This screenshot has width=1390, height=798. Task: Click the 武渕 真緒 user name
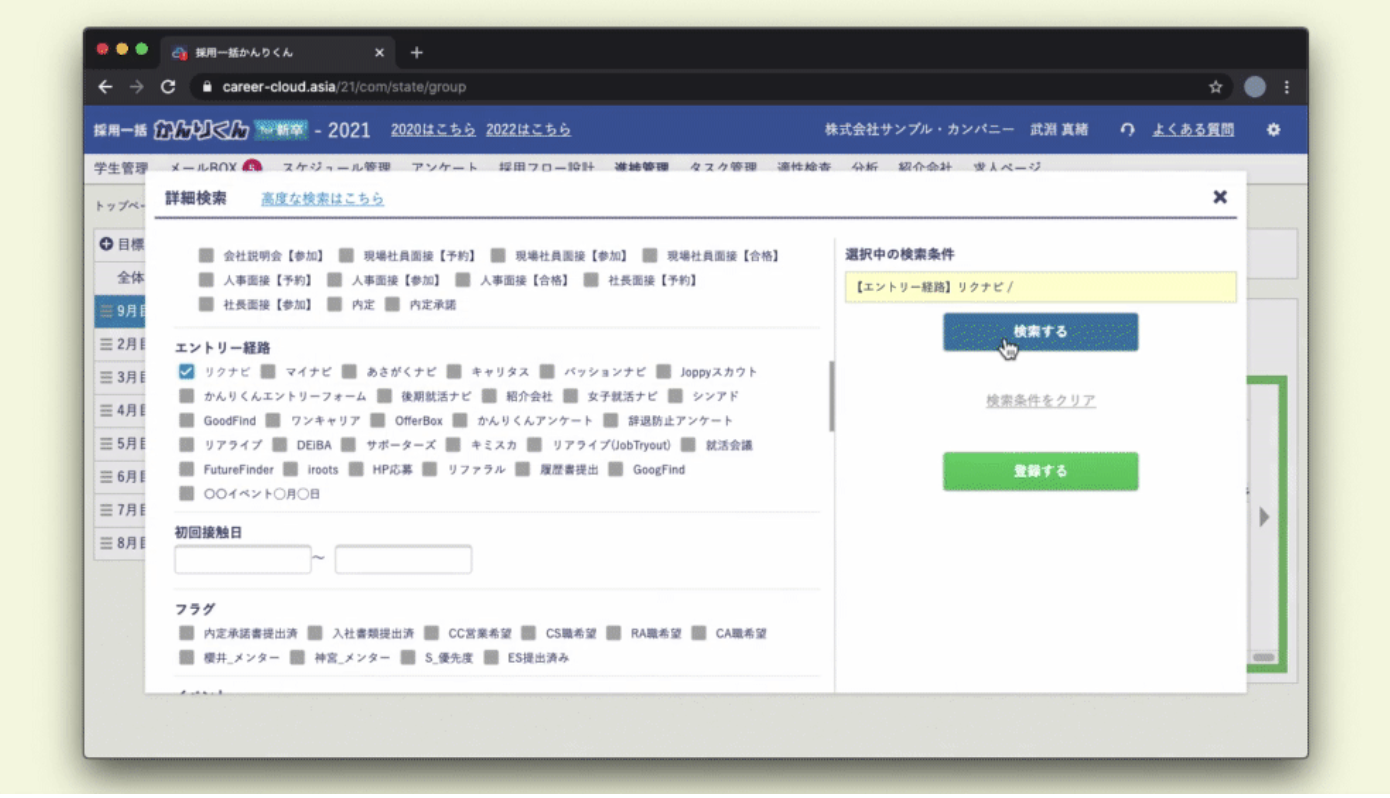1059,130
